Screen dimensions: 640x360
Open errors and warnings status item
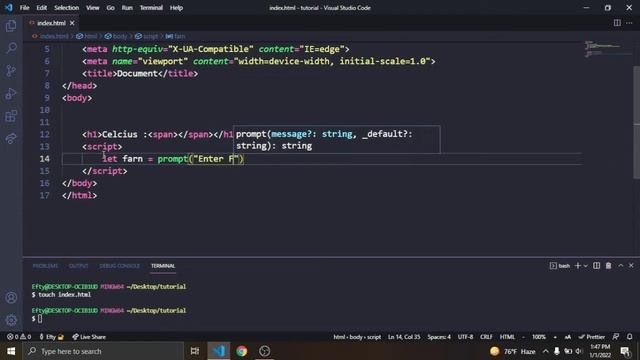click(19, 337)
